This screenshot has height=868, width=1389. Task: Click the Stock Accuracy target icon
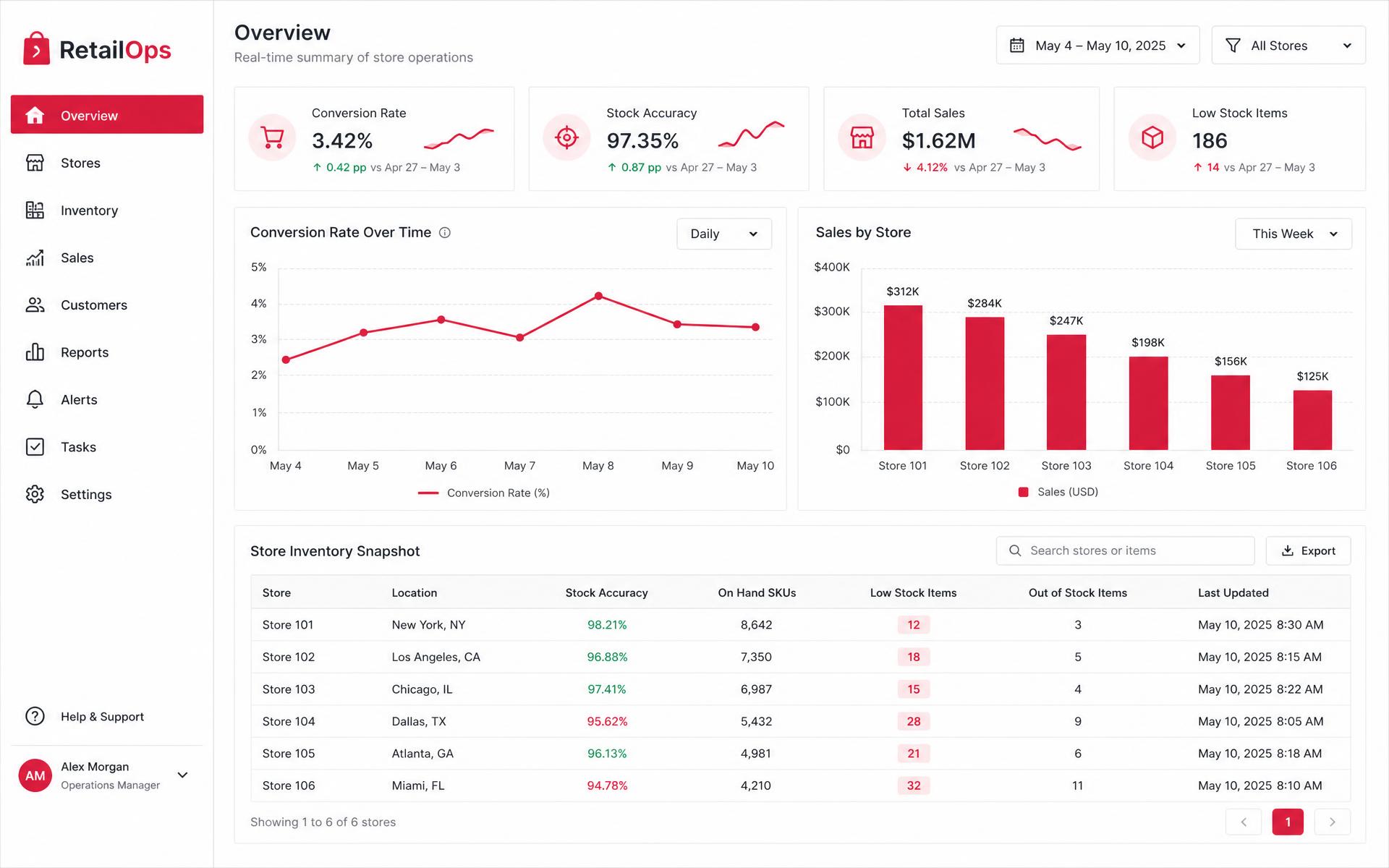[567, 137]
